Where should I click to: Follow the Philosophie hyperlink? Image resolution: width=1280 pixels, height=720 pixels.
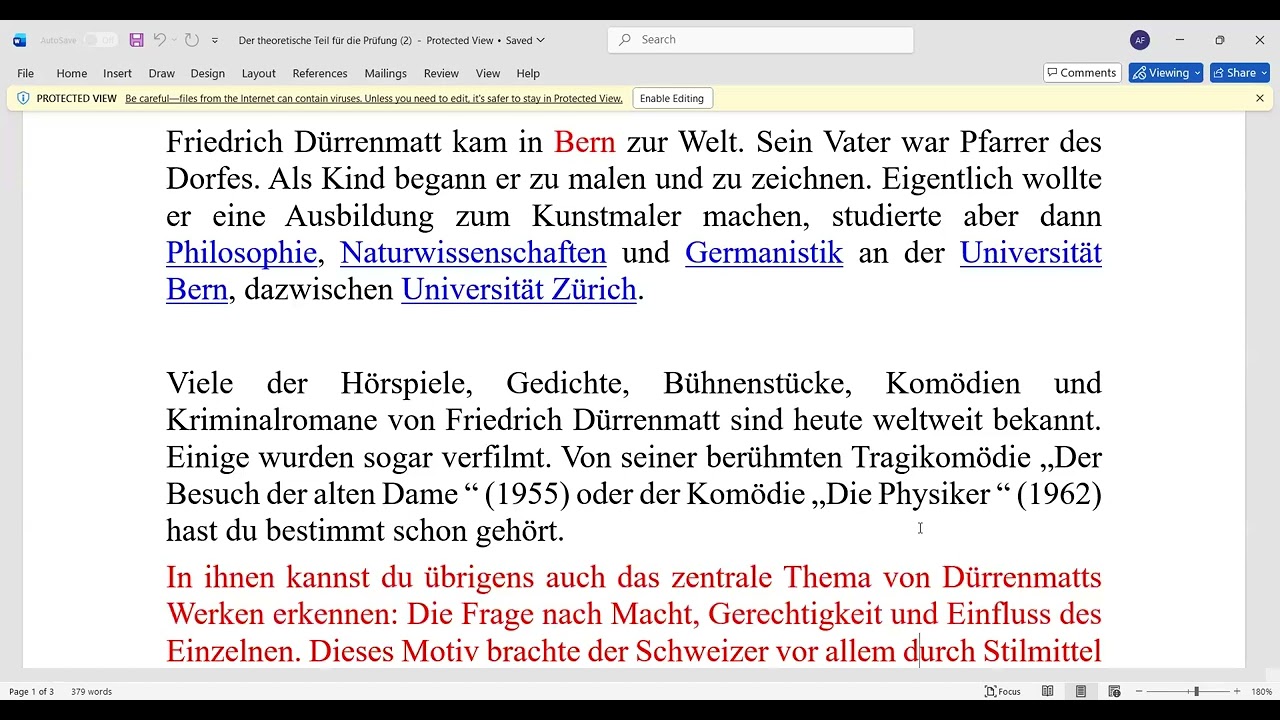click(x=242, y=253)
